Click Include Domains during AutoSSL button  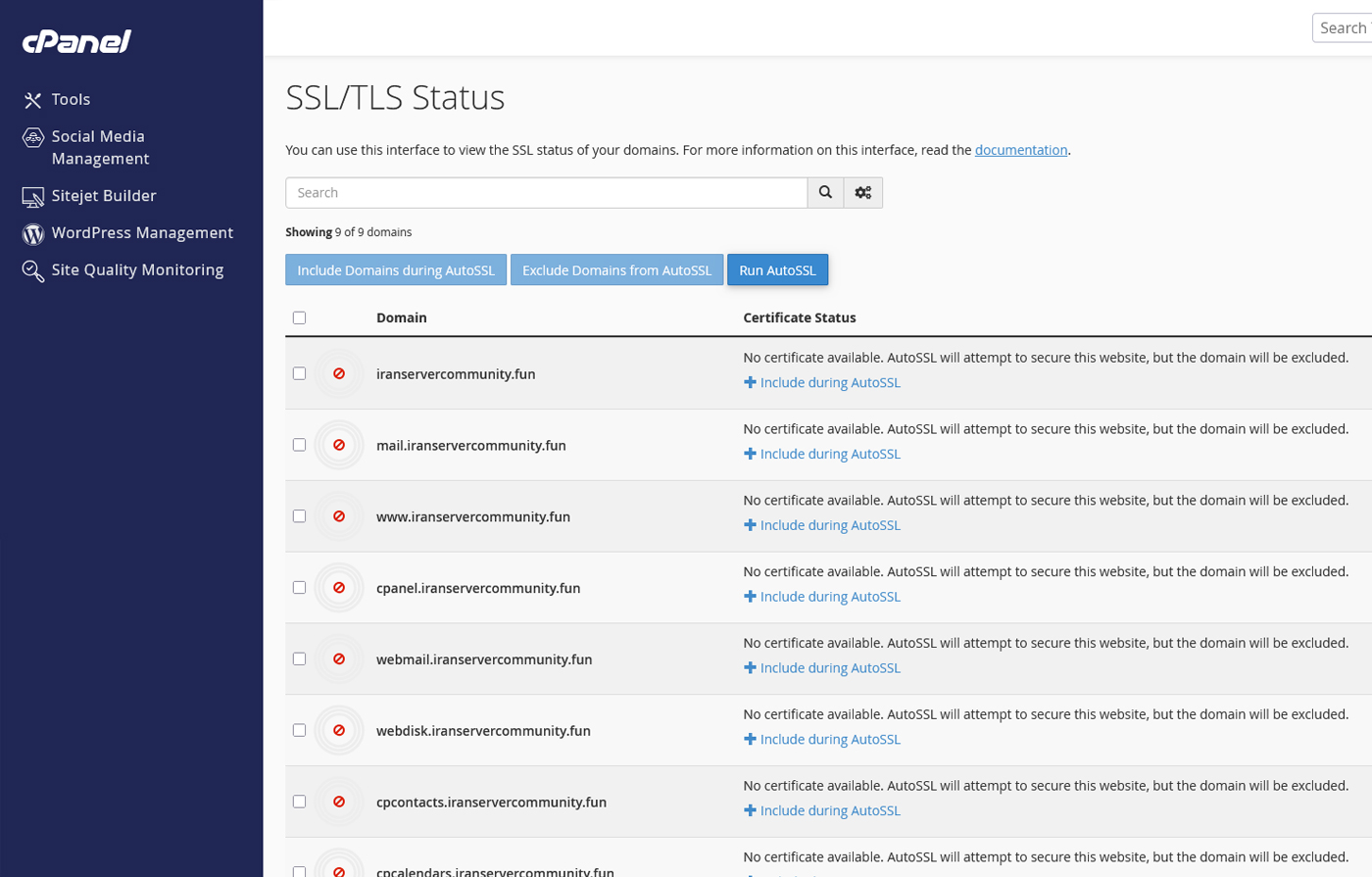click(x=396, y=270)
